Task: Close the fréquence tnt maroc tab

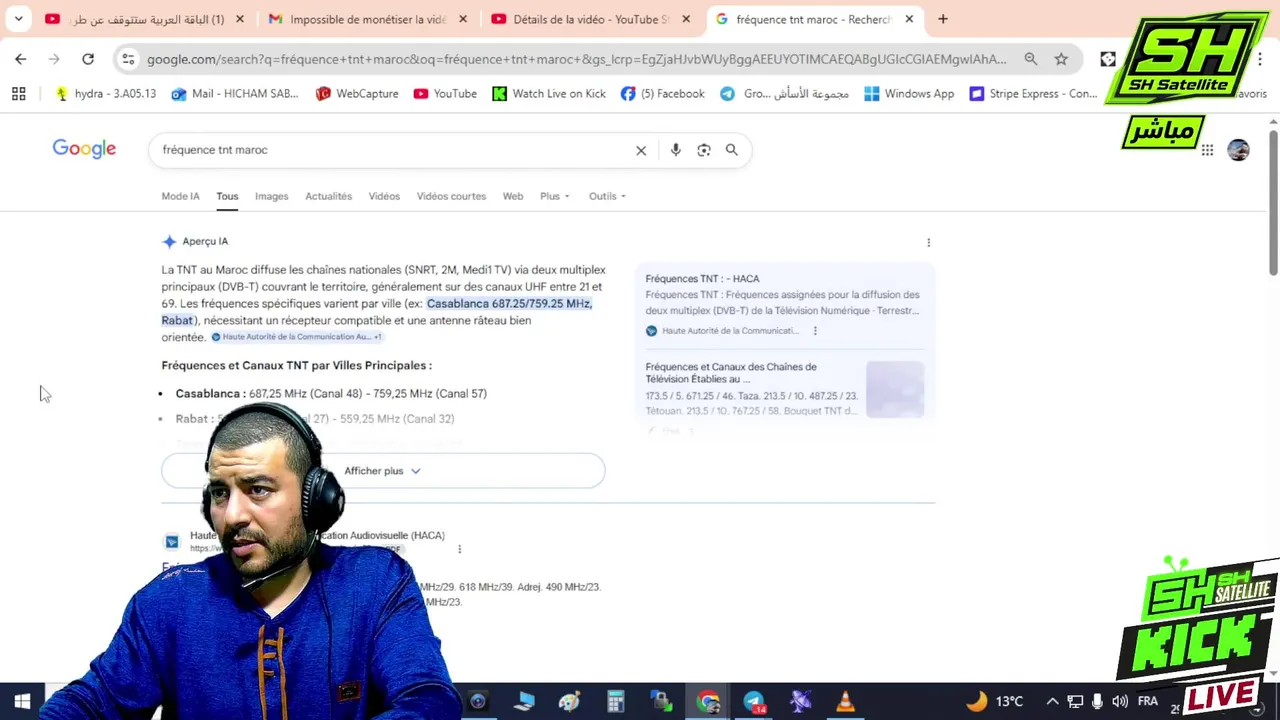Action: click(x=909, y=19)
